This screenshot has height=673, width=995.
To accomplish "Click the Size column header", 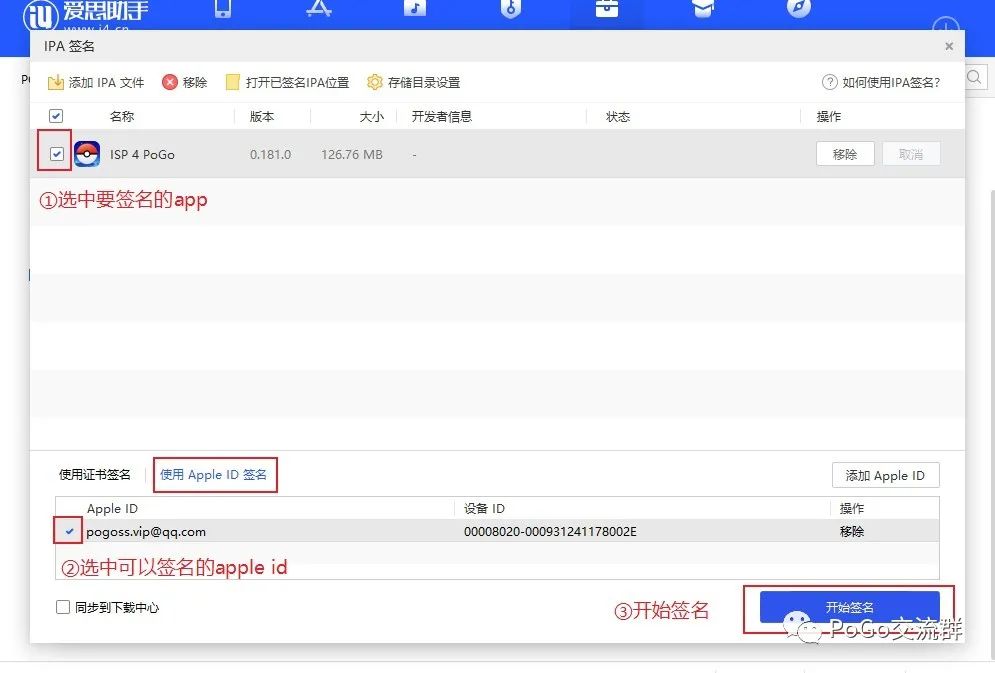I will 372,117.
